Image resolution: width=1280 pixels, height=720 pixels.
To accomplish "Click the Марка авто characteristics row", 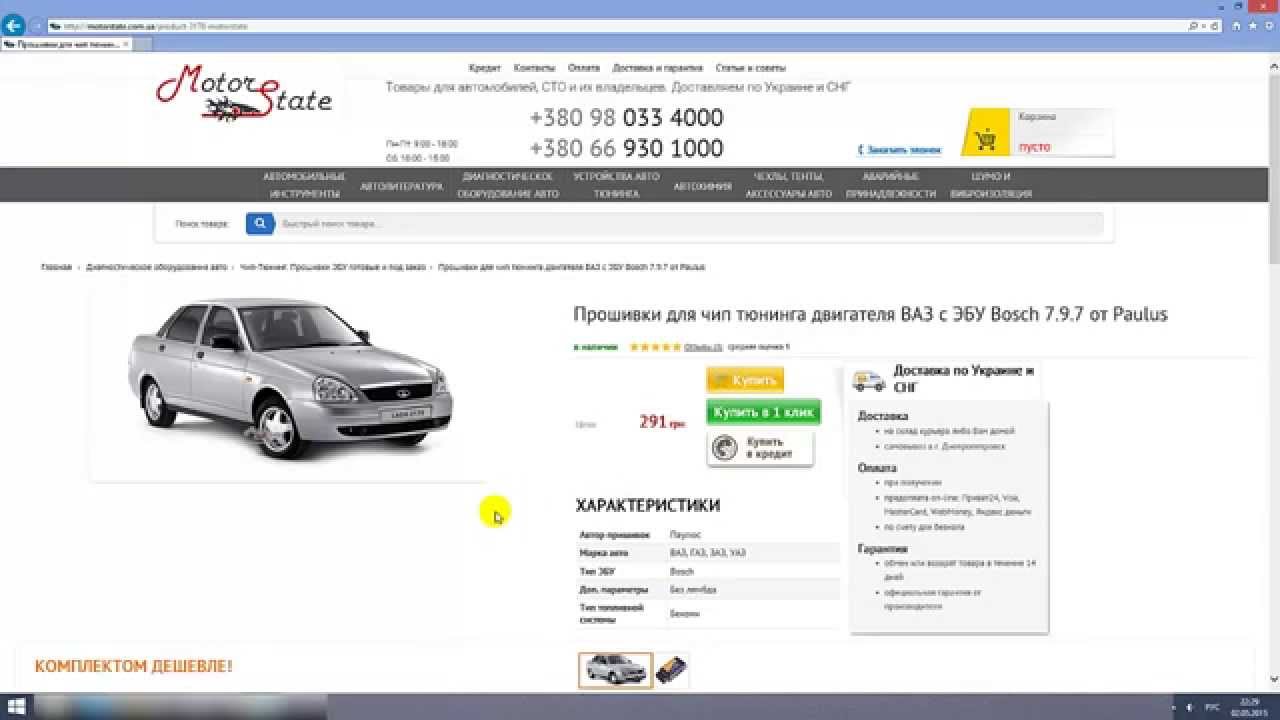I will pyautogui.click(x=708, y=553).
